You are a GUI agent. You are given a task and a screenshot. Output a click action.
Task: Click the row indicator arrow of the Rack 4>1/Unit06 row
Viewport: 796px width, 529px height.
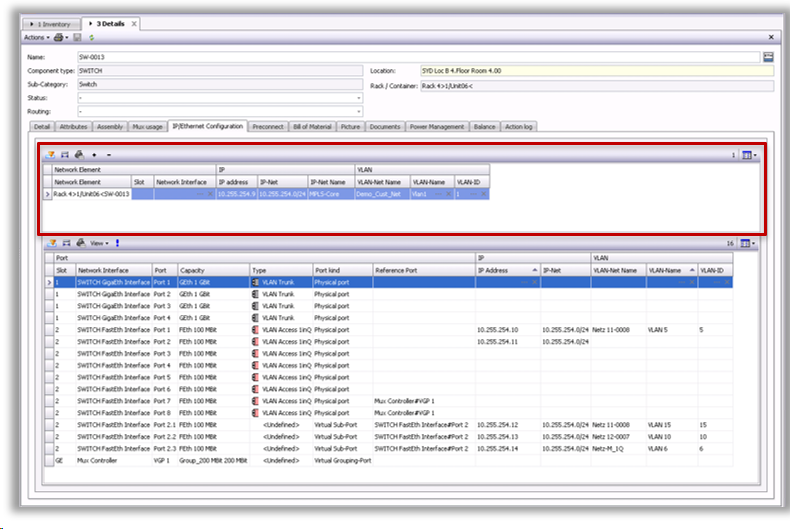[x=48, y=194]
